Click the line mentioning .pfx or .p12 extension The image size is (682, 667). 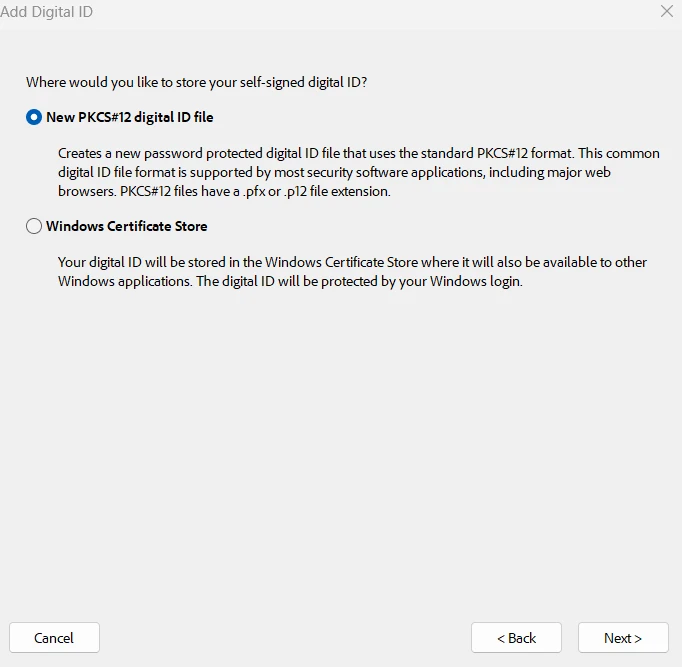click(224, 191)
